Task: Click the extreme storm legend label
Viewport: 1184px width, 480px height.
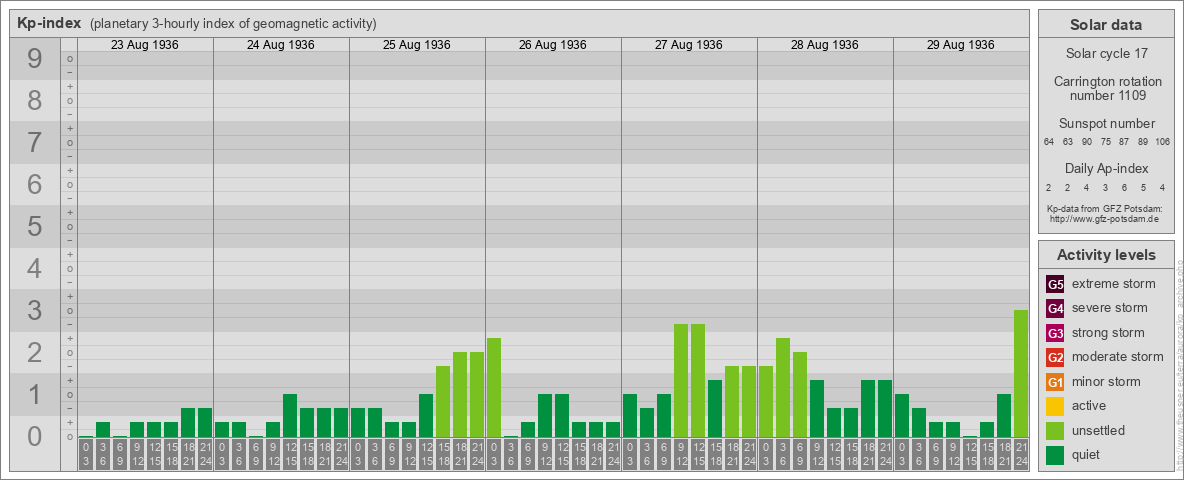Action: pyautogui.click(x=1114, y=284)
